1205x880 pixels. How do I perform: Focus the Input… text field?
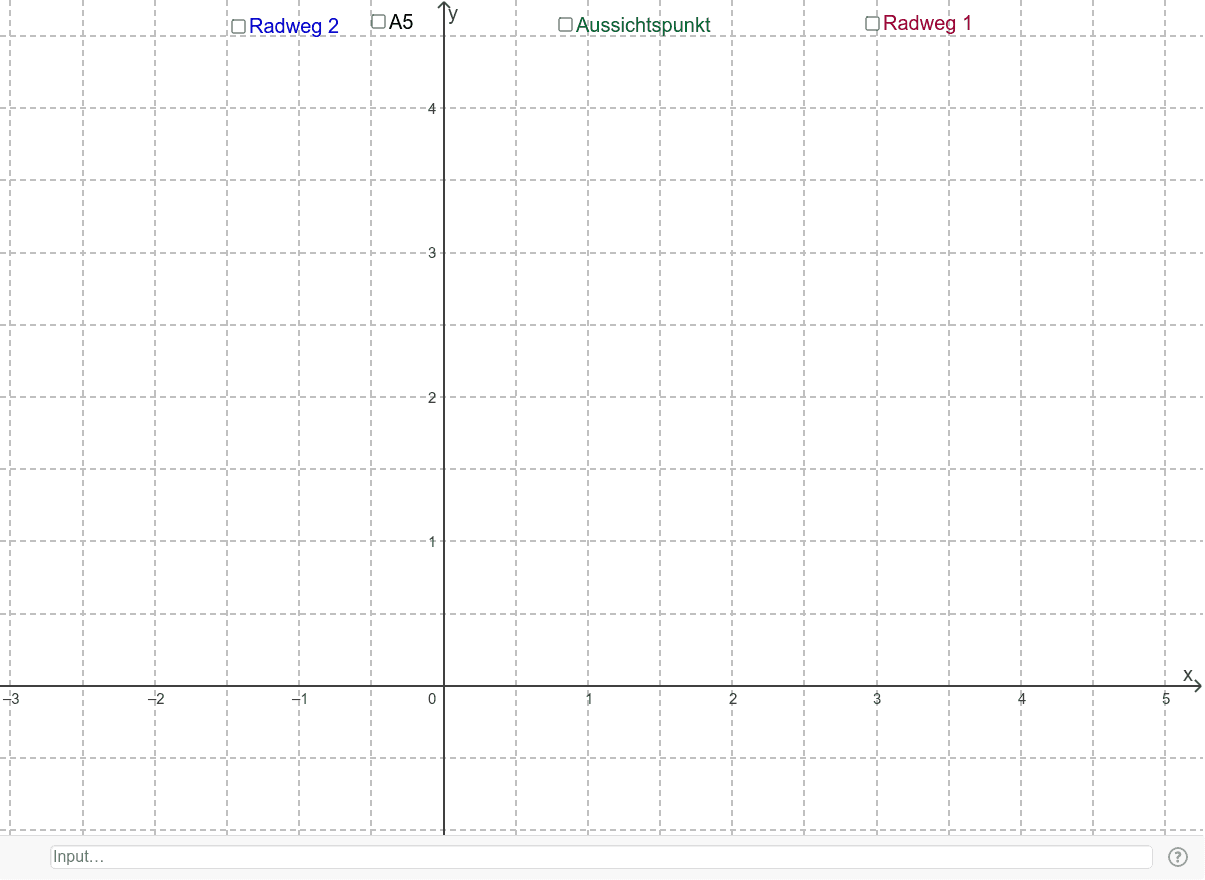(601, 857)
